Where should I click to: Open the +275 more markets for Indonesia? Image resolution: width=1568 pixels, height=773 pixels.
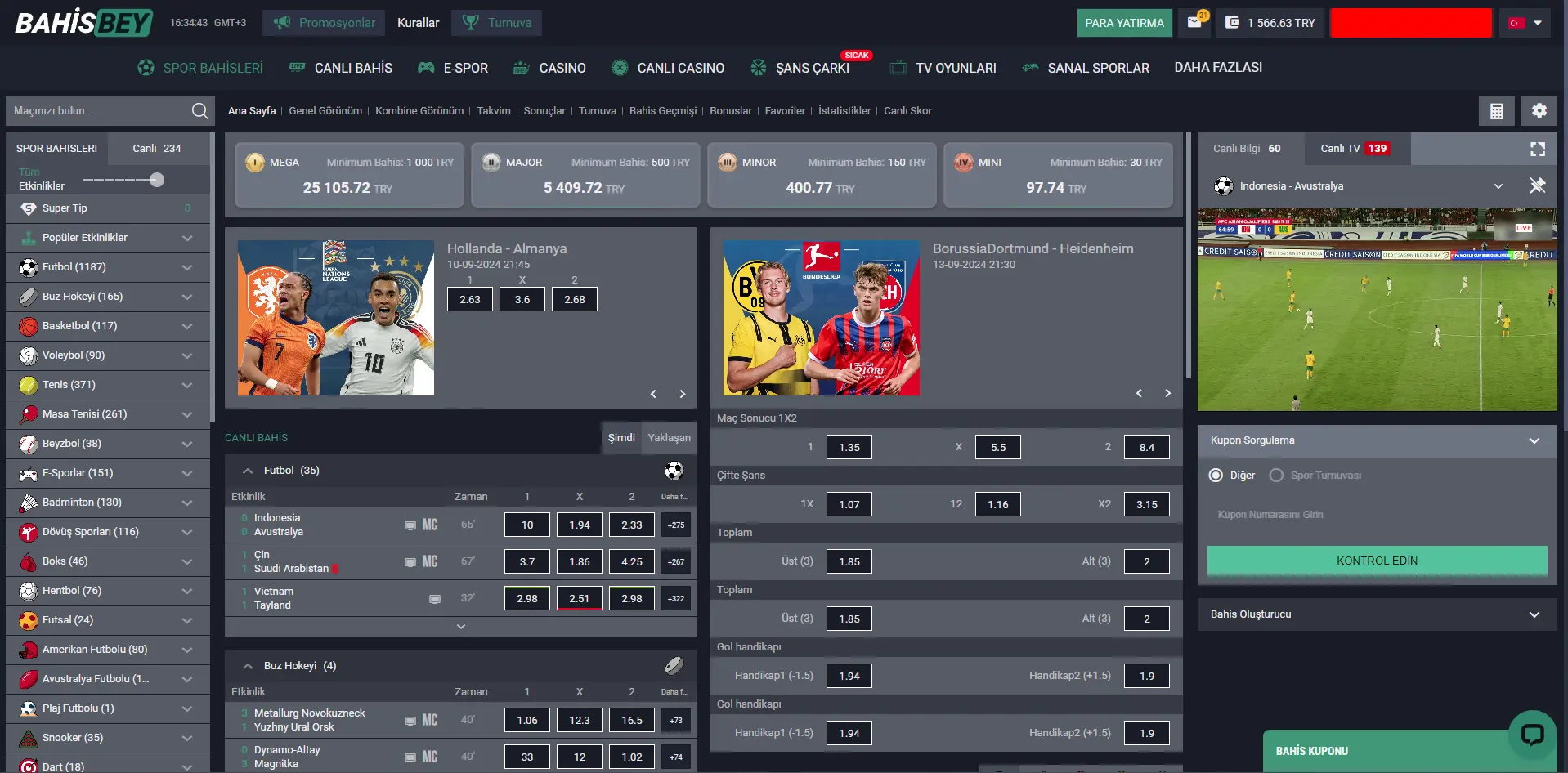(x=676, y=525)
